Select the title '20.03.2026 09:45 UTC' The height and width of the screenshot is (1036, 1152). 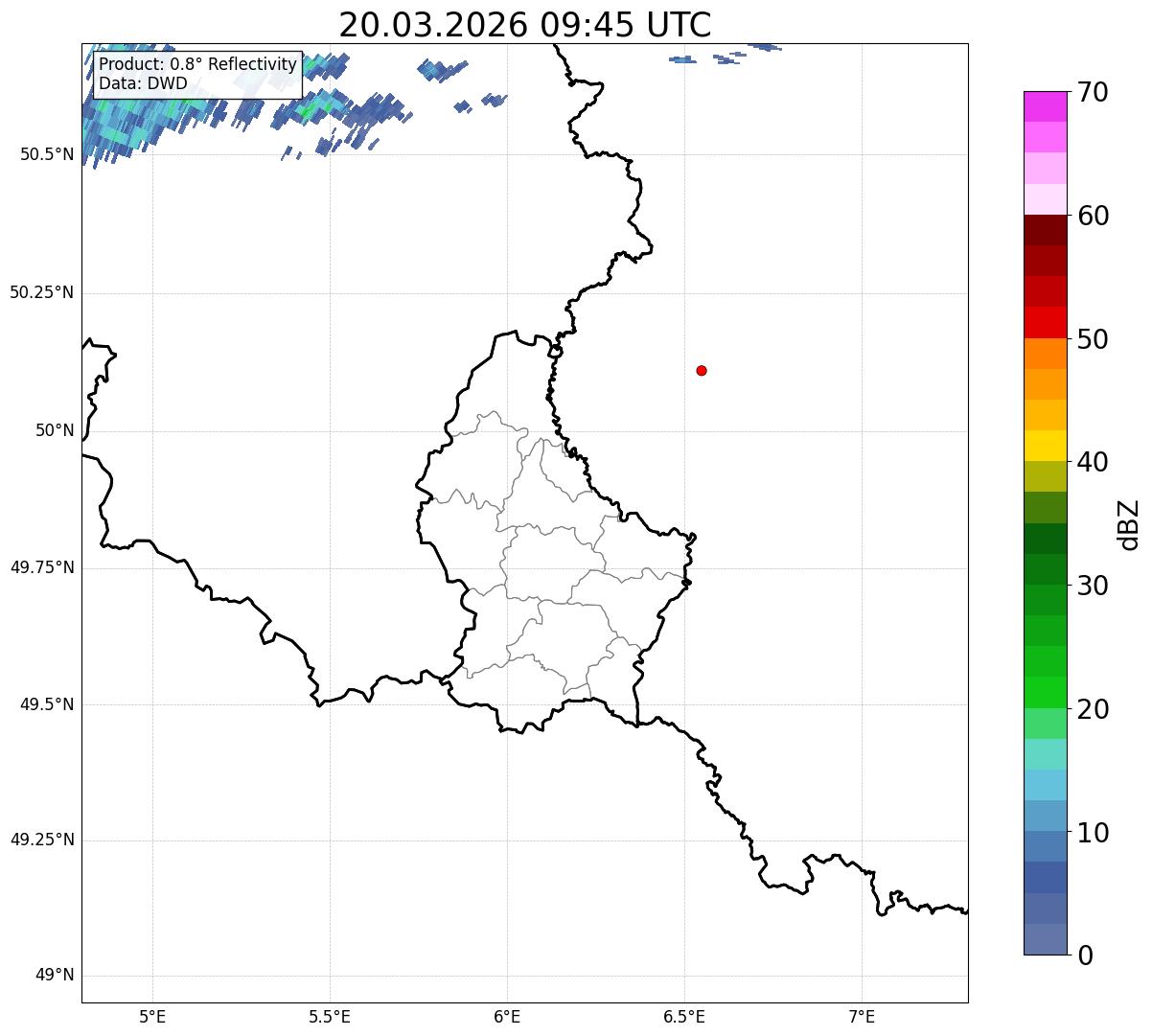(x=525, y=25)
